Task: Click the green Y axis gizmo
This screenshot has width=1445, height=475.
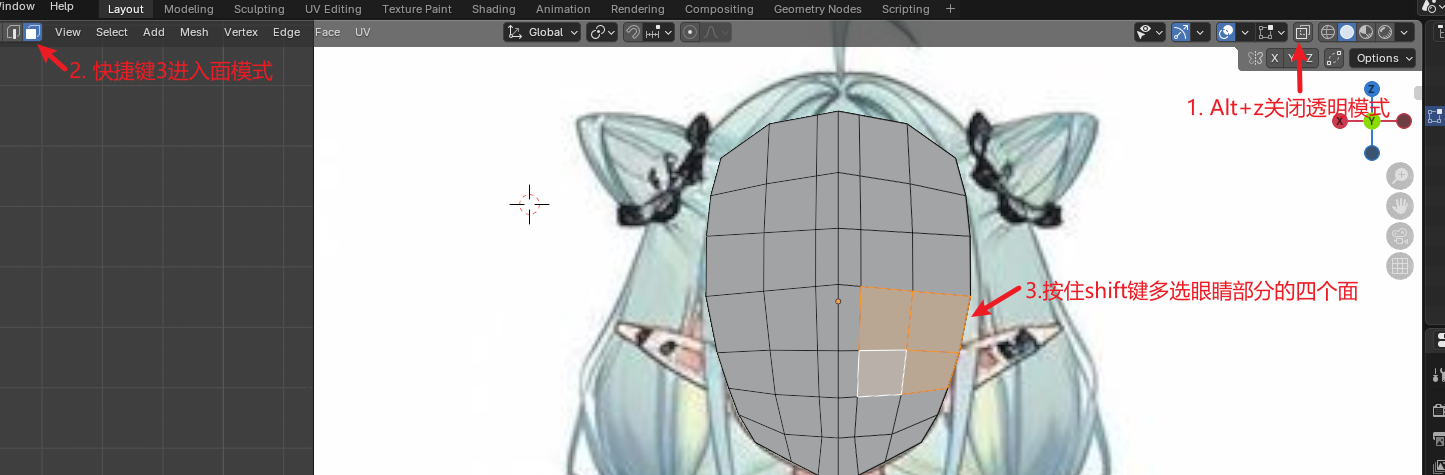Action: (1372, 121)
